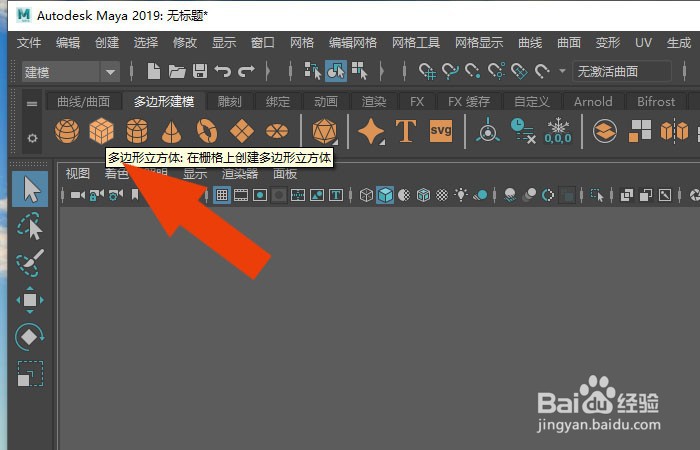Open the shelf tab list menu
Image resolution: width=700 pixels, height=450 pixels.
point(32,104)
